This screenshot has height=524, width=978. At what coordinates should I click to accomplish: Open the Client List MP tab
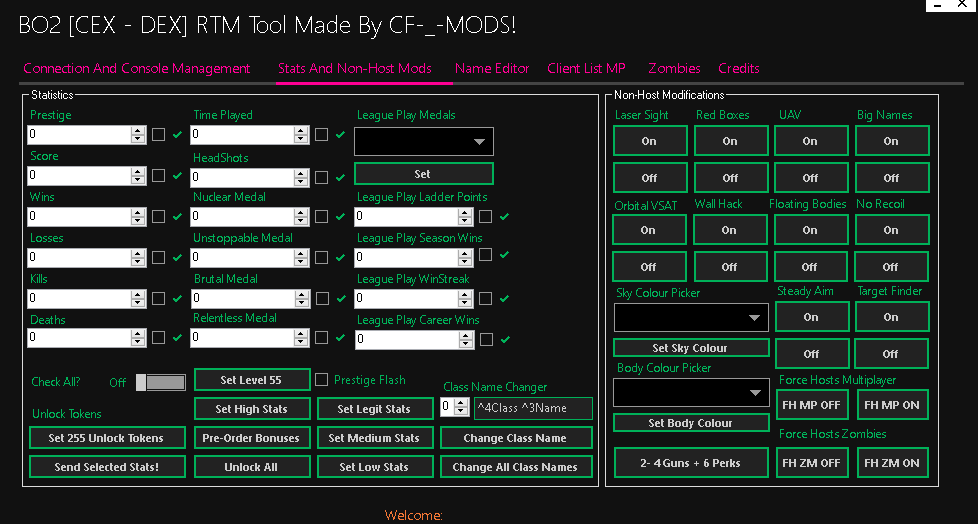(586, 69)
